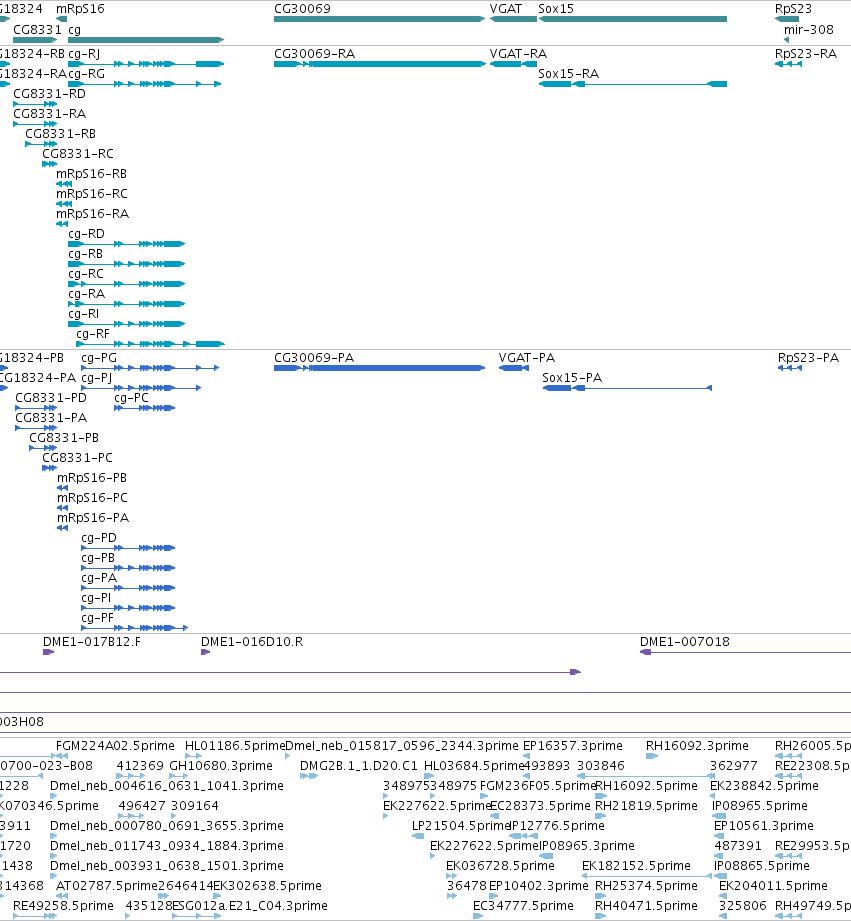Select the cg-PG protein label

point(99,358)
